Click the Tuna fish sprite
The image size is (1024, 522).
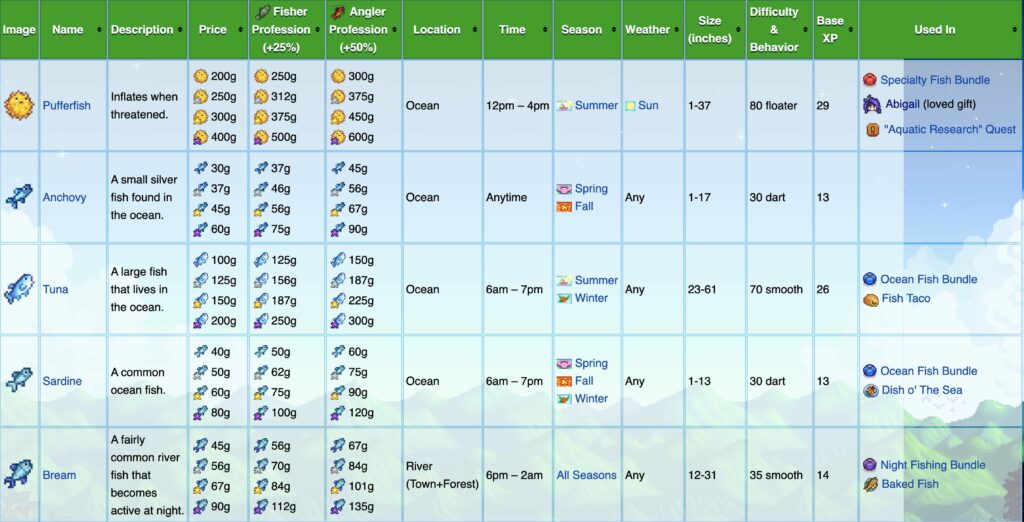coord(19,289)
